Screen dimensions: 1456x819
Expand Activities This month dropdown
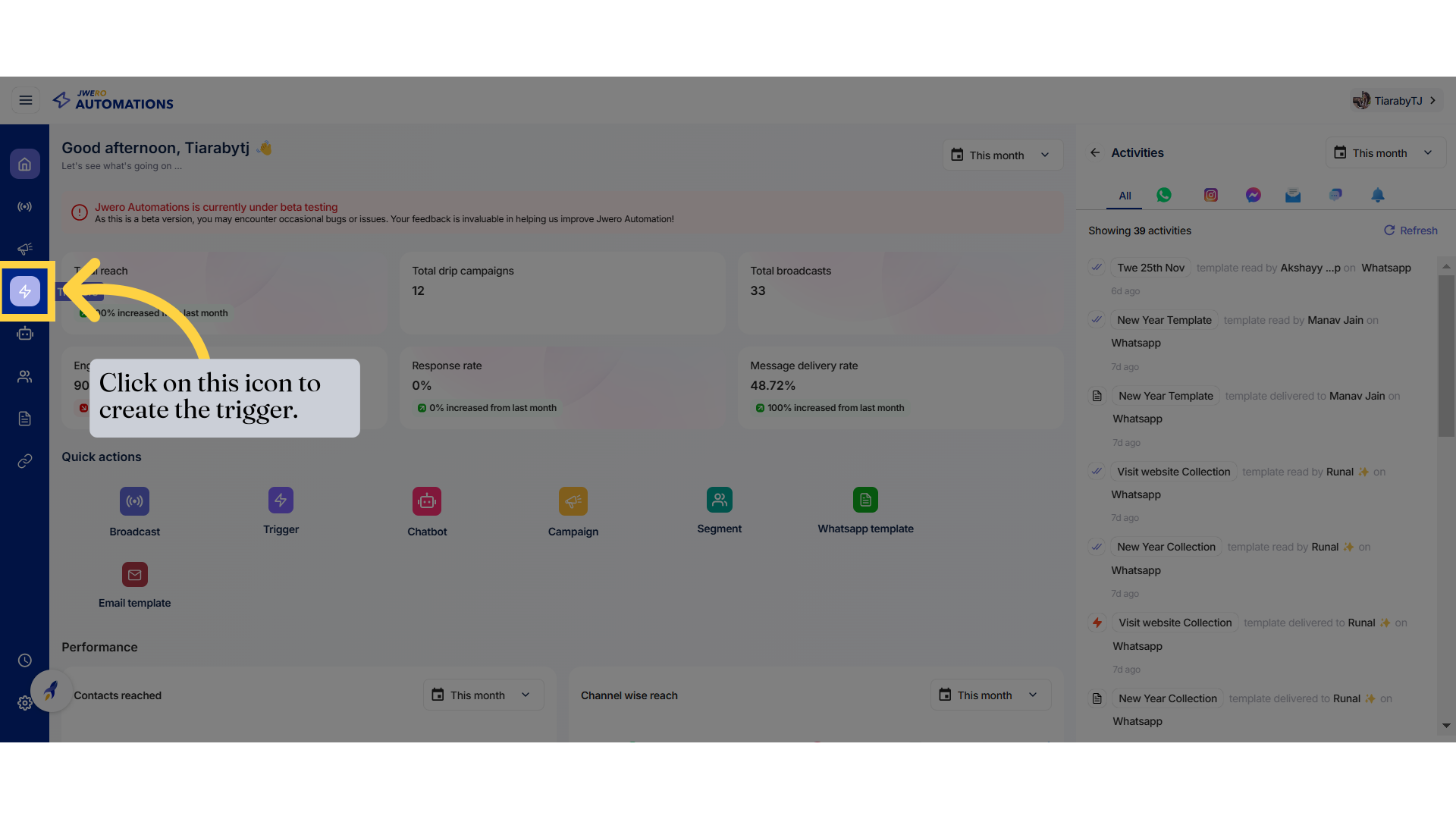(x=1384, y=152)
